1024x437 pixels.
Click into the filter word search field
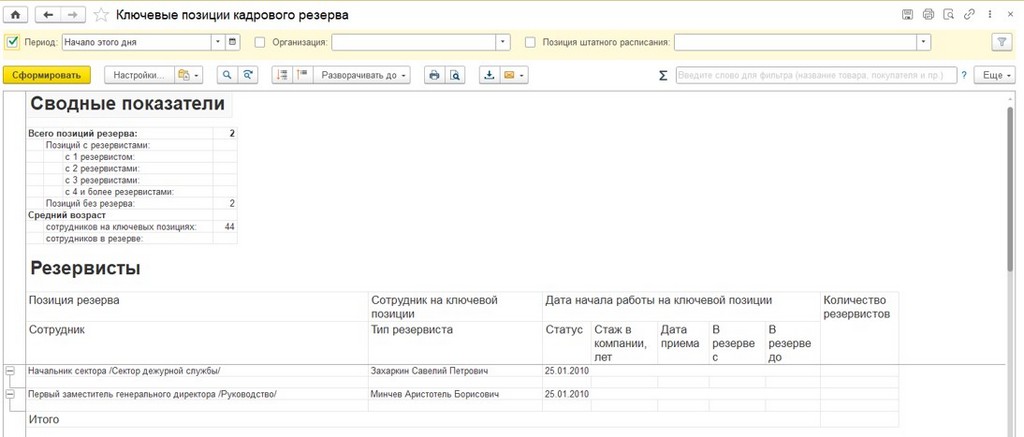click(816, 76)
